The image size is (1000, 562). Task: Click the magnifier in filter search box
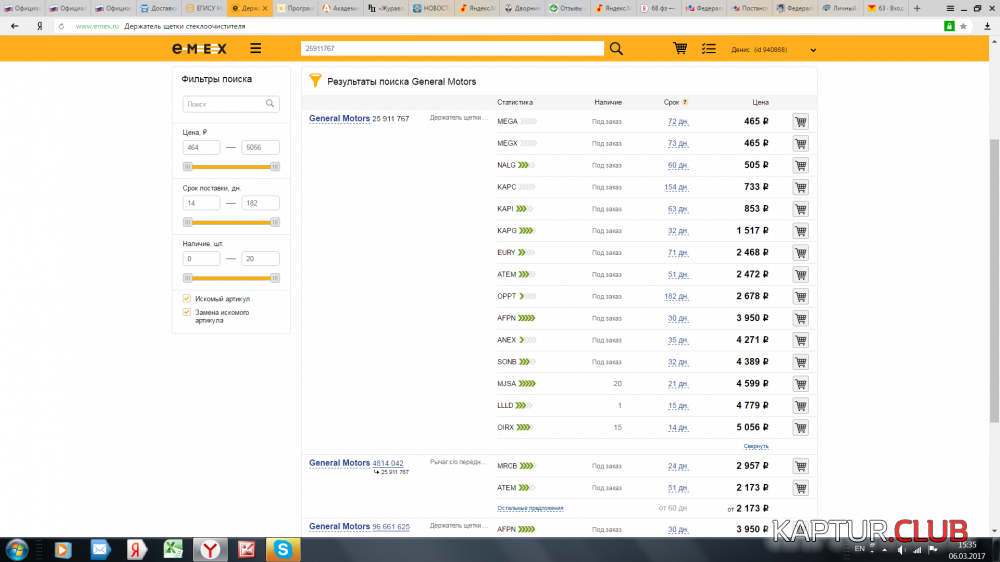pyautogui.click(x=270, y=103)
